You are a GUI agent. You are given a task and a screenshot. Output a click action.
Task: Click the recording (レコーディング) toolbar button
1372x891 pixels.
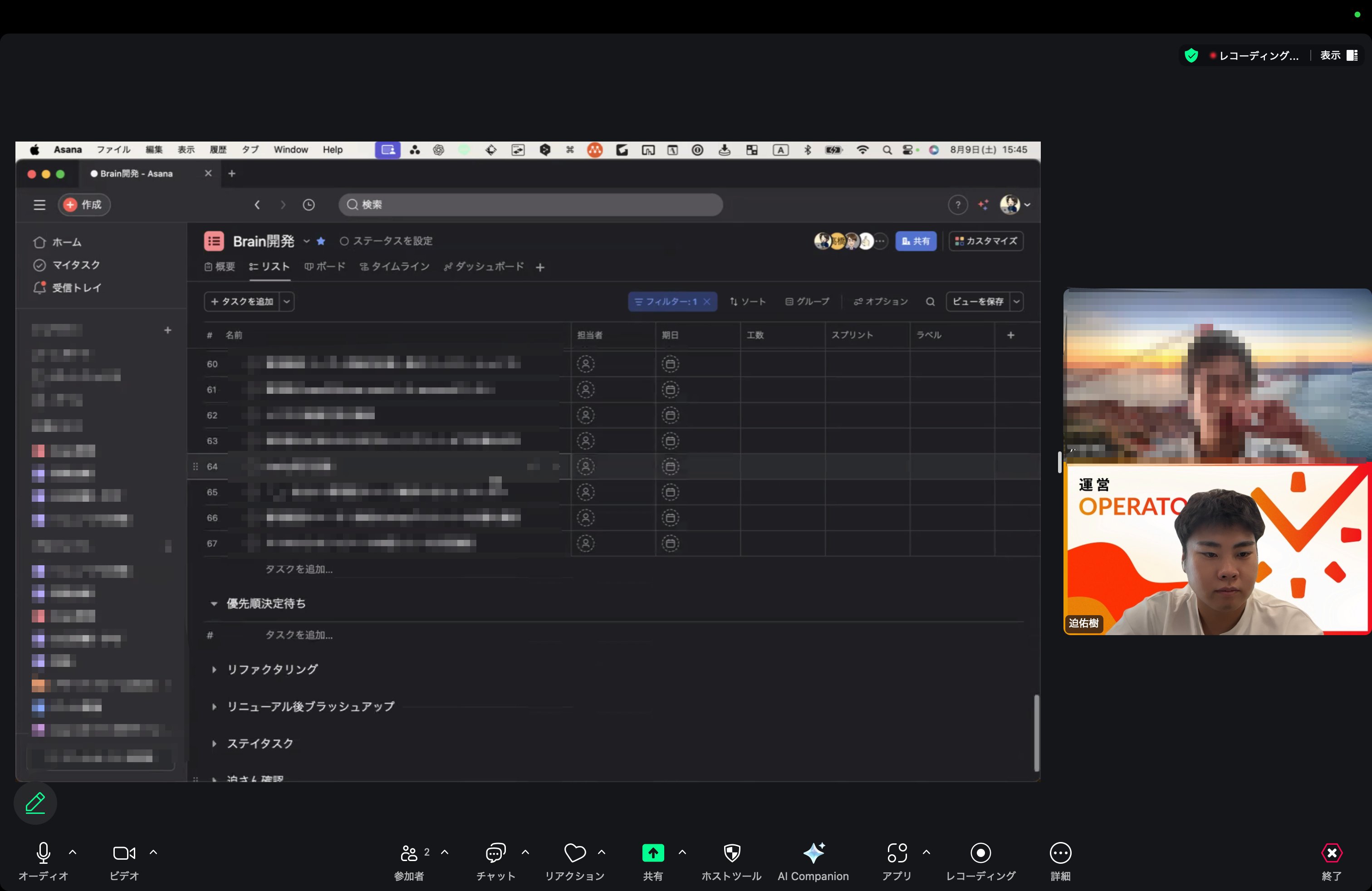[980, 853]
